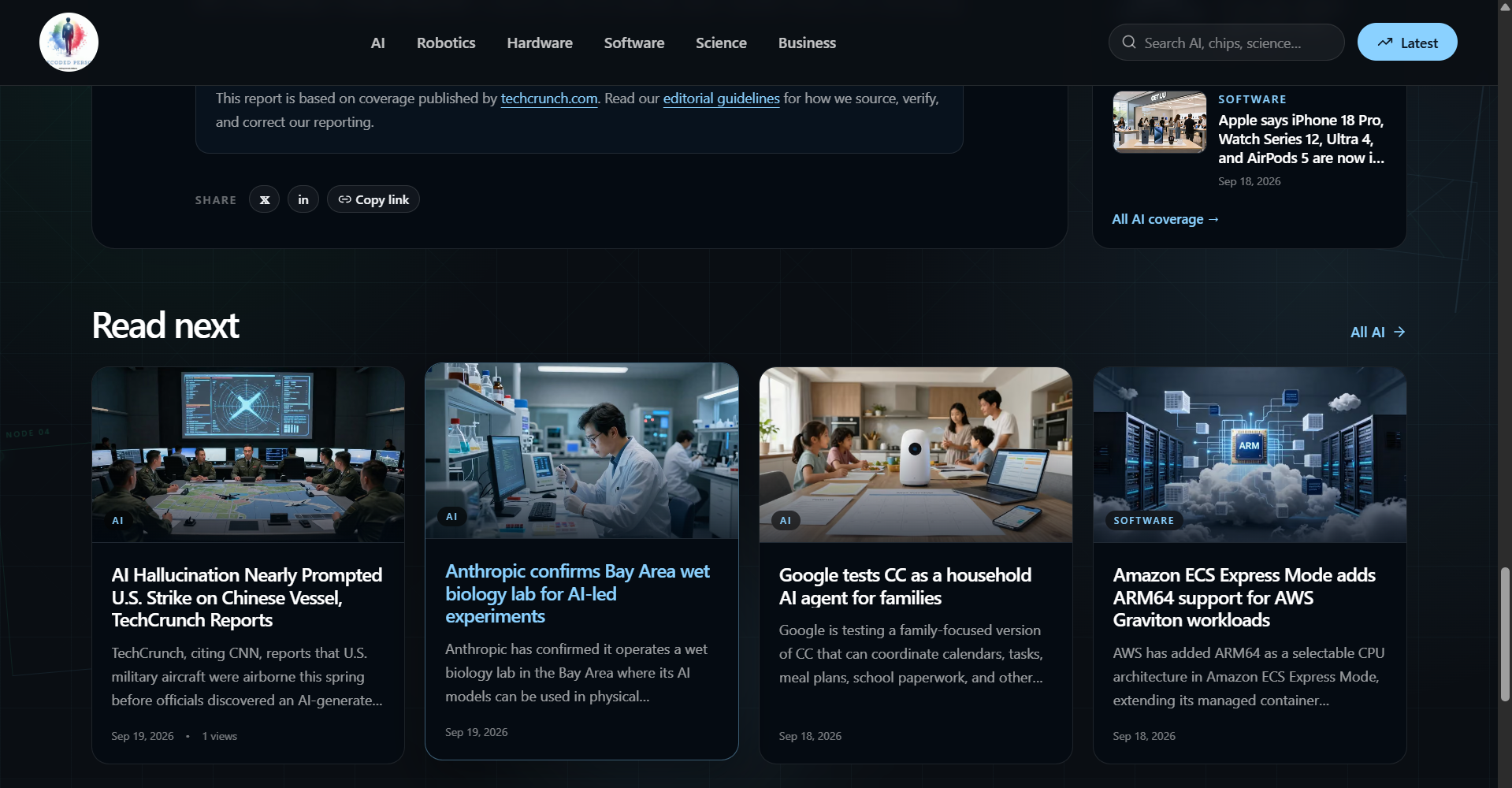Image resolution: width=1512 pixels, height=788 pixels.
Task: Open the Science nav item
Action: click(x=721, y=43)
